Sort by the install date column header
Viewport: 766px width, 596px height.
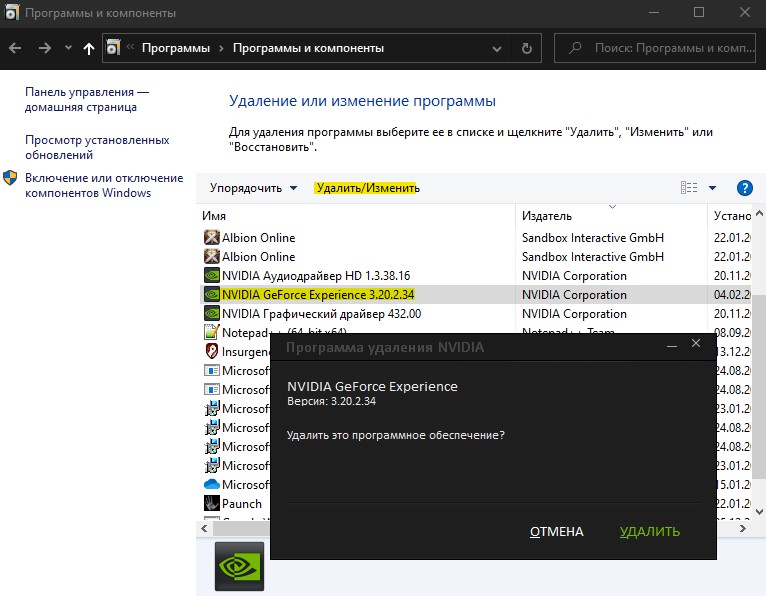732,216
